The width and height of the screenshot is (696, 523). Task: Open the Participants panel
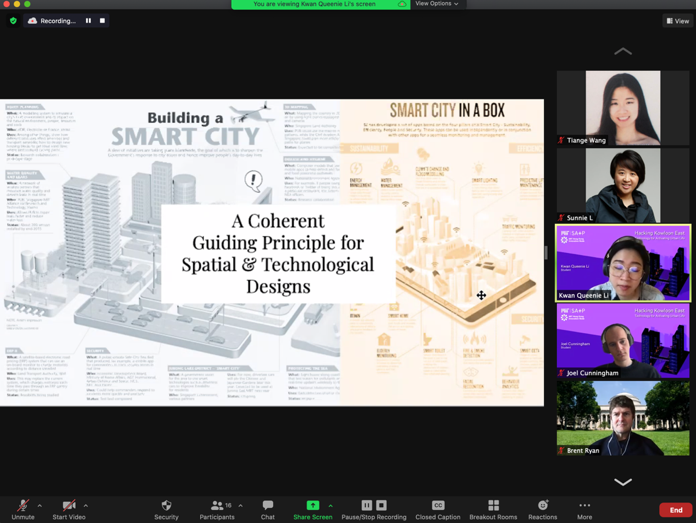click(217, 509)
